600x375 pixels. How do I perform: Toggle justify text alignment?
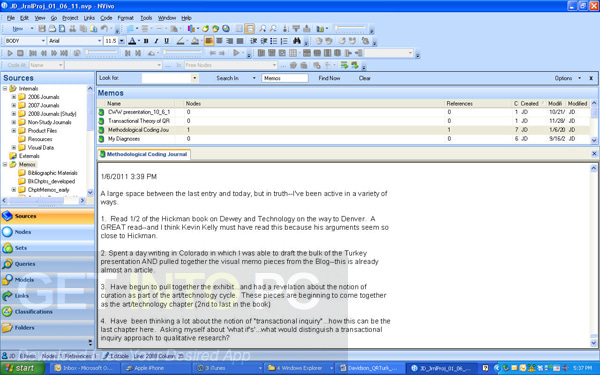coord(240,41)
